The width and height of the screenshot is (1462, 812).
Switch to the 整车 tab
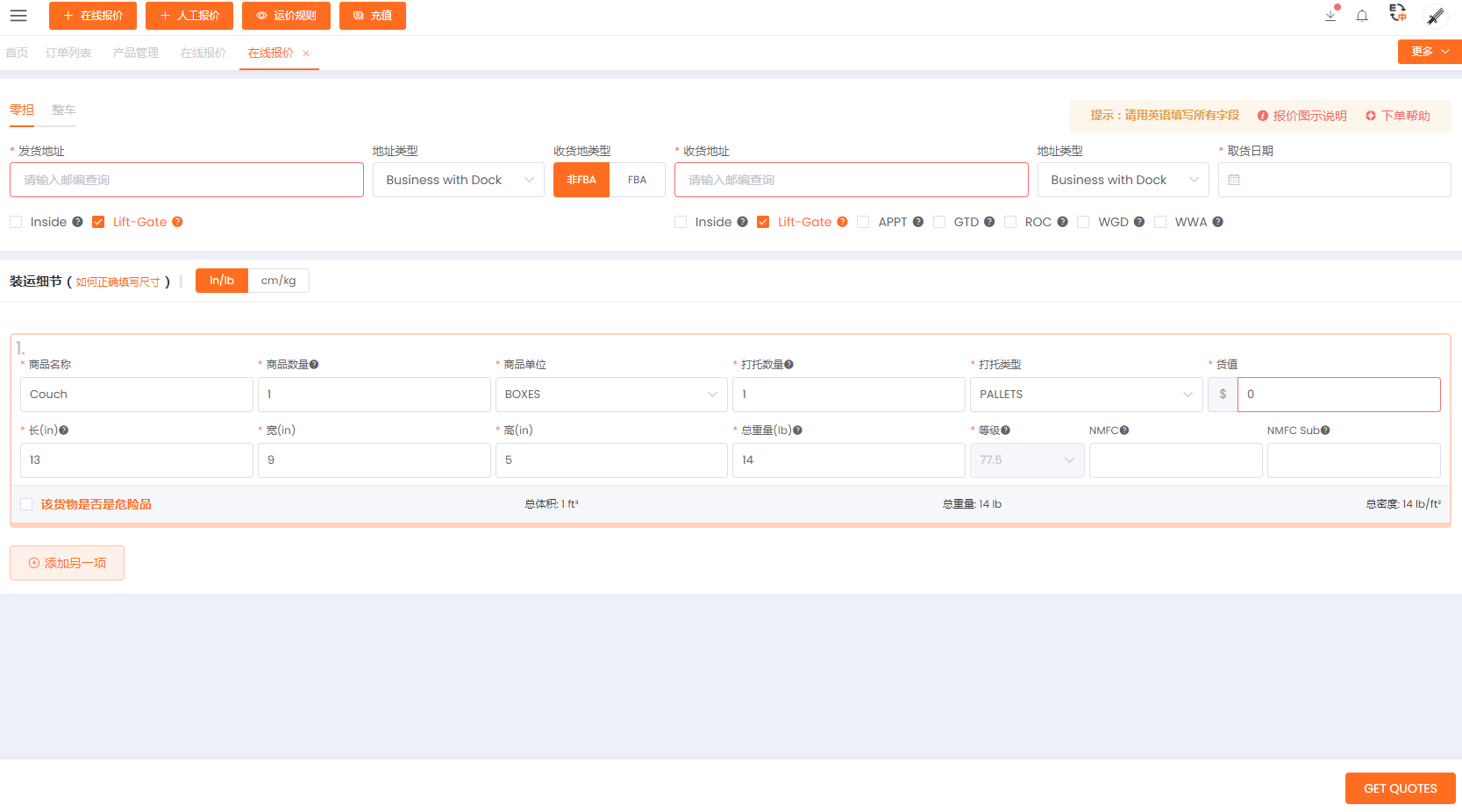[x=63, y=110]
